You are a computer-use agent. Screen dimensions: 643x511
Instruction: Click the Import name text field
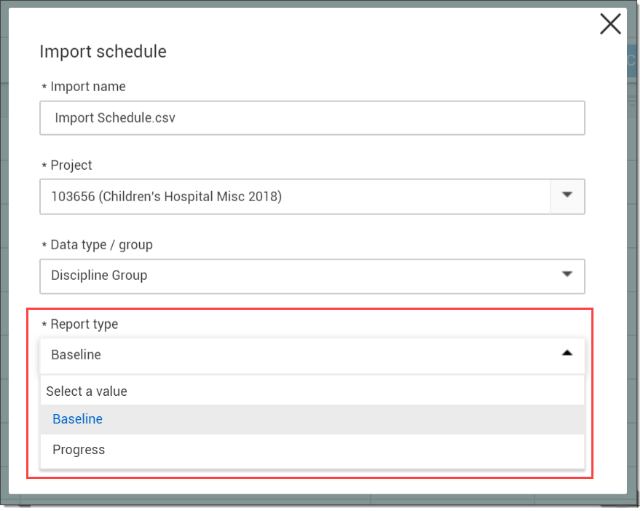pos(311,118)
